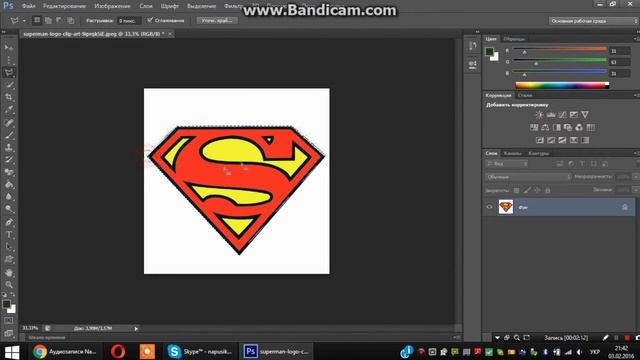Open the layer filter type dropdown
The width and height of the screenshot is (640, 360).
coord(507,164)
